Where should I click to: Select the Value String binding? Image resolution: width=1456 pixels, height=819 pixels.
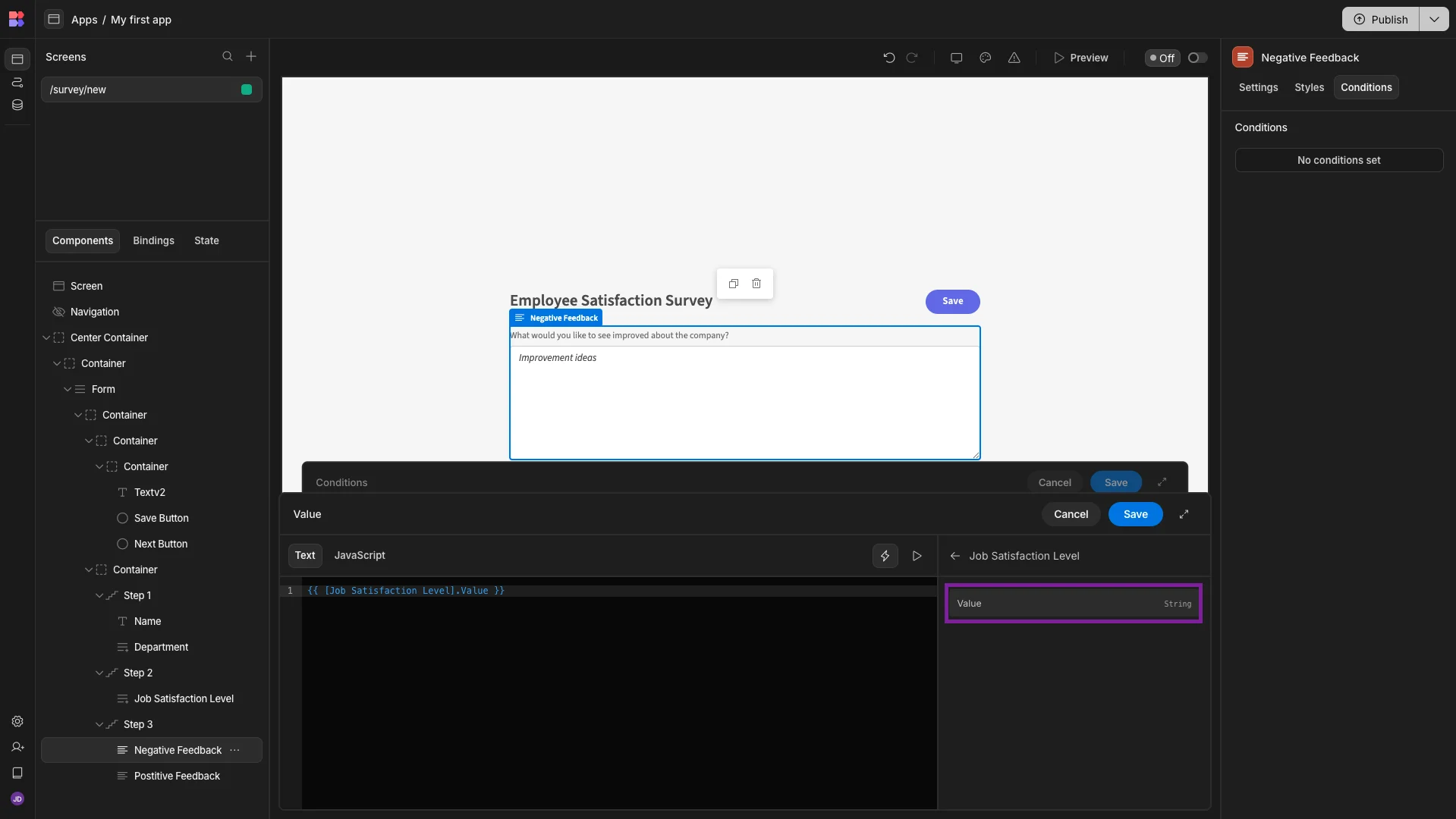pos(1073,604)
